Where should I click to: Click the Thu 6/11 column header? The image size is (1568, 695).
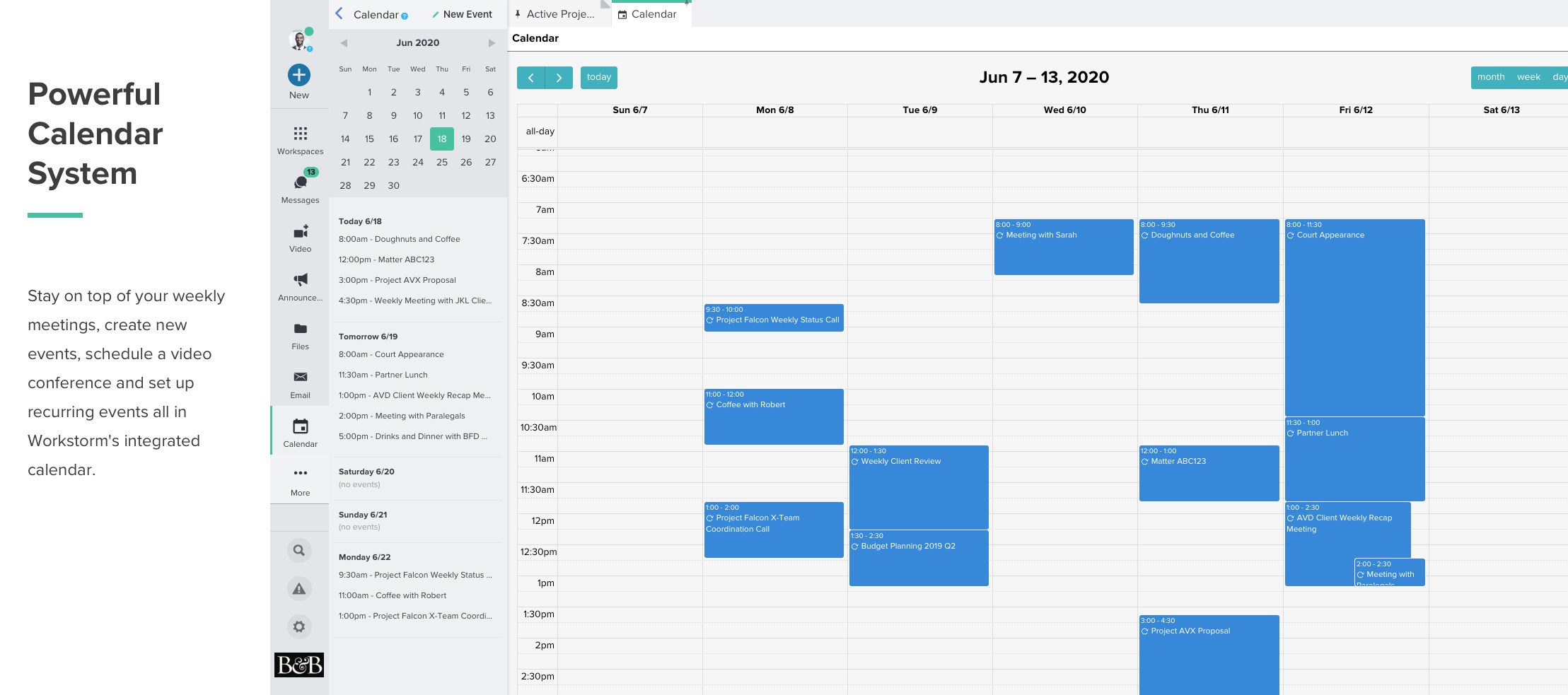tap(1210, 110)
